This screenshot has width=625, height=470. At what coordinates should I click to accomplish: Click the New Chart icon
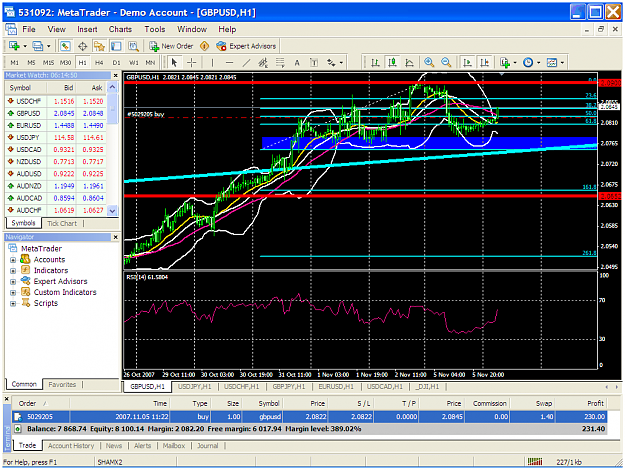click(x=14, y=46)
